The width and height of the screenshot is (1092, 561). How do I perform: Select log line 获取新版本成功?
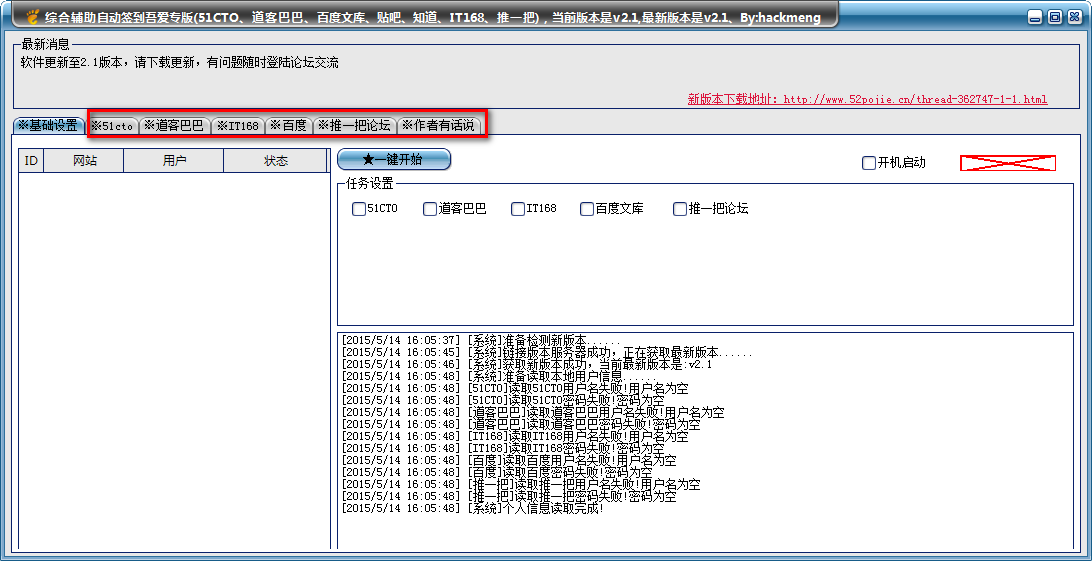coord(527,365)
